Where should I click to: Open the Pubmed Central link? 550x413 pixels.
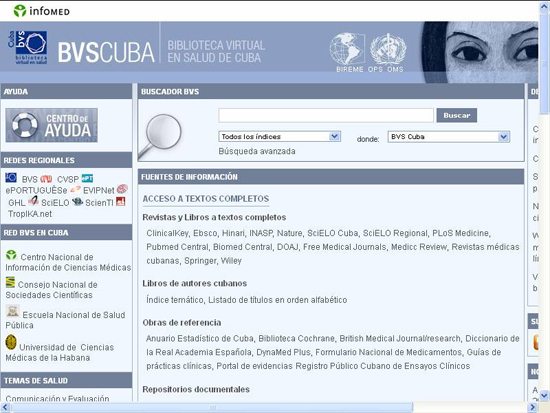point(177,247)
